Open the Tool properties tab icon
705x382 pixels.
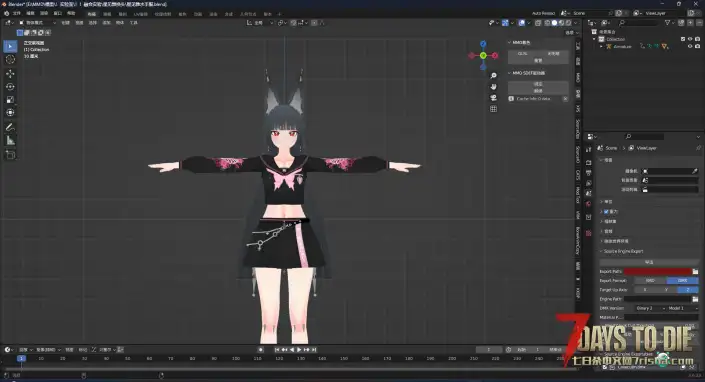click(589, 151)
